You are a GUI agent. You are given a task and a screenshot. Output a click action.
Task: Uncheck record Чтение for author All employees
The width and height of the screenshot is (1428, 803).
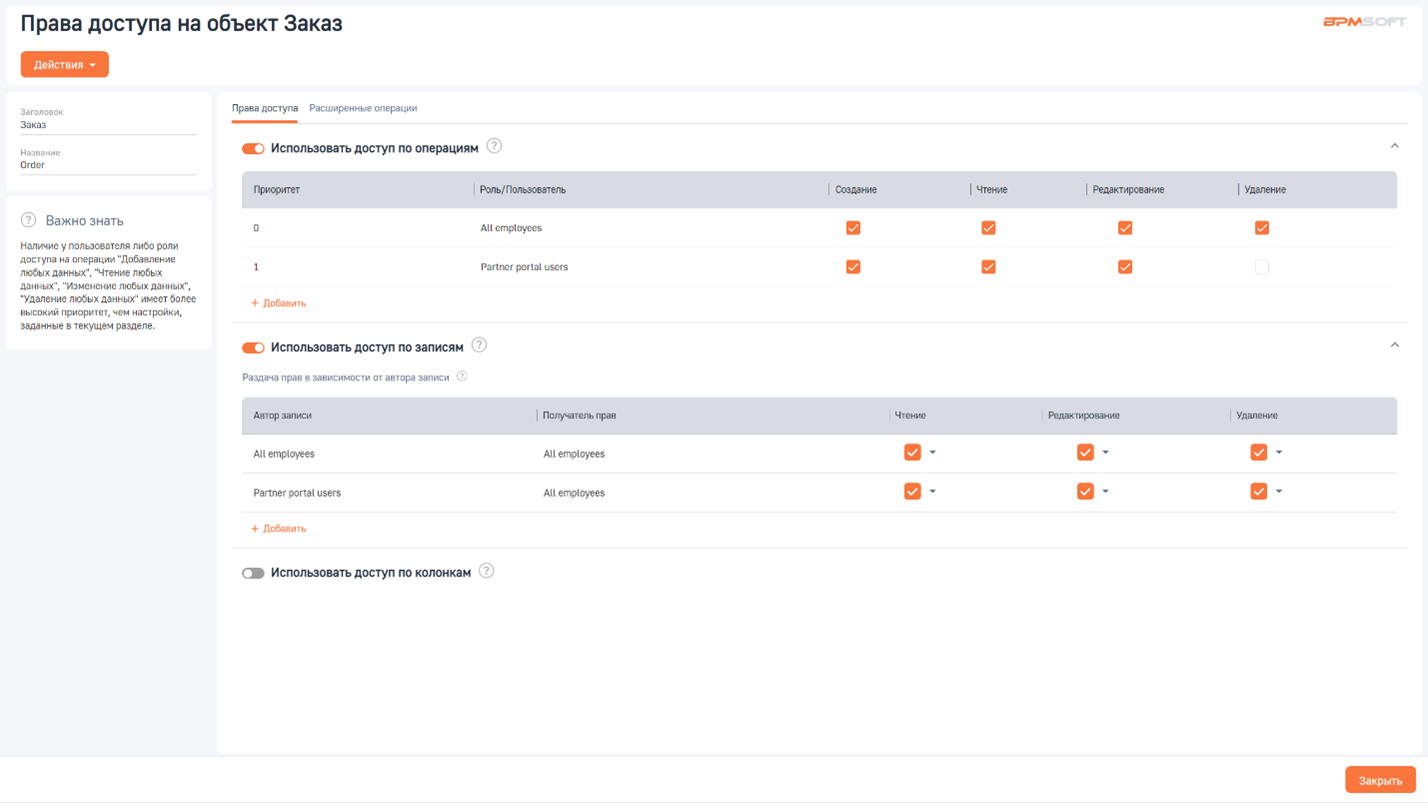912,452
